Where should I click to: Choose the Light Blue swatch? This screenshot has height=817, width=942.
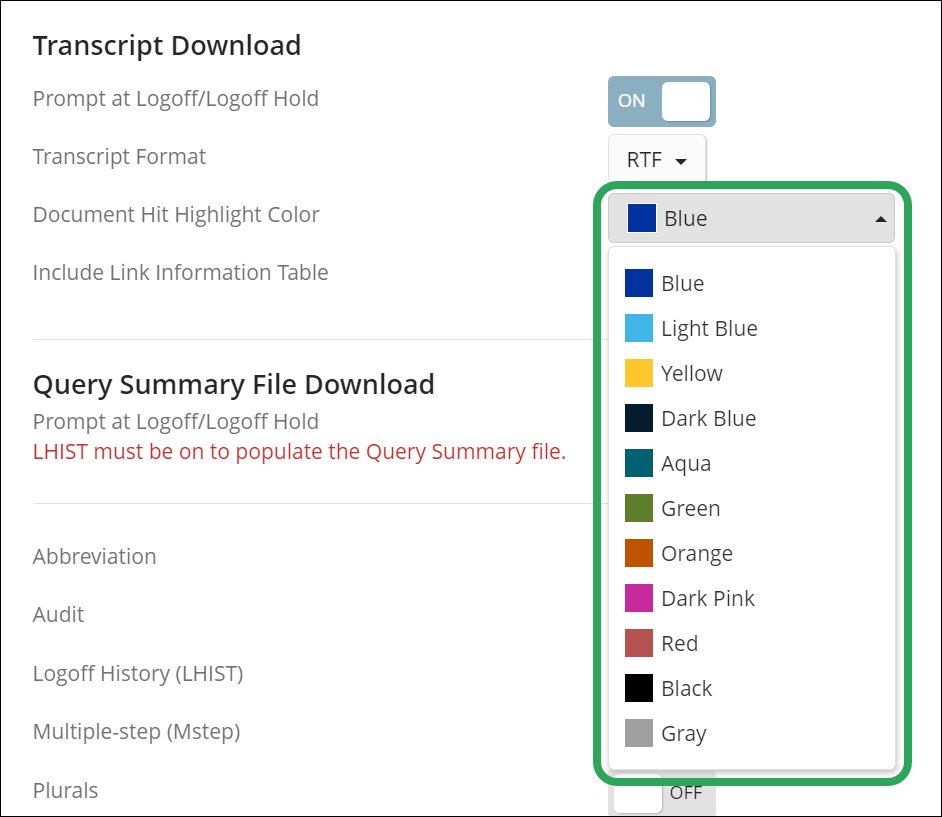point(639,328)
